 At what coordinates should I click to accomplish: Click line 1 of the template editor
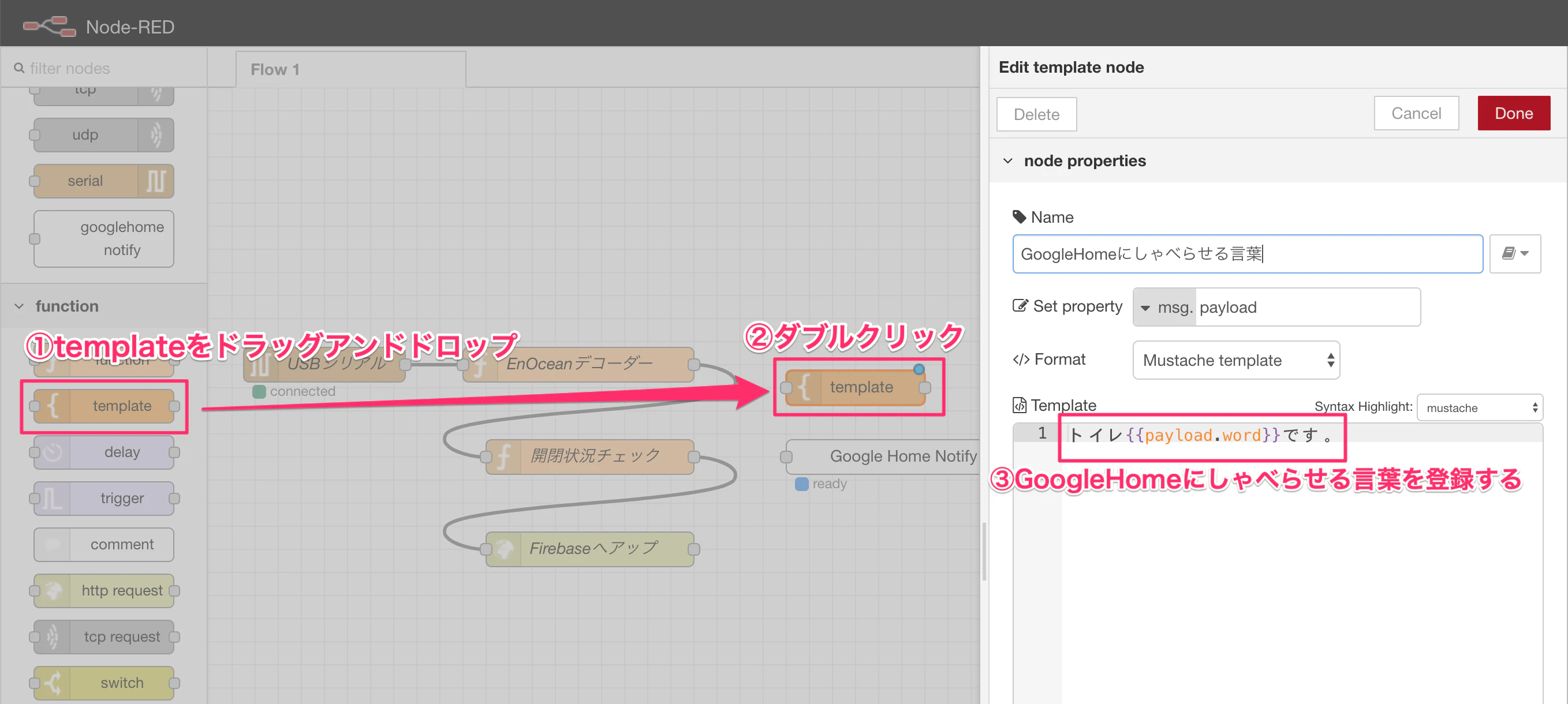point(1302,435)
